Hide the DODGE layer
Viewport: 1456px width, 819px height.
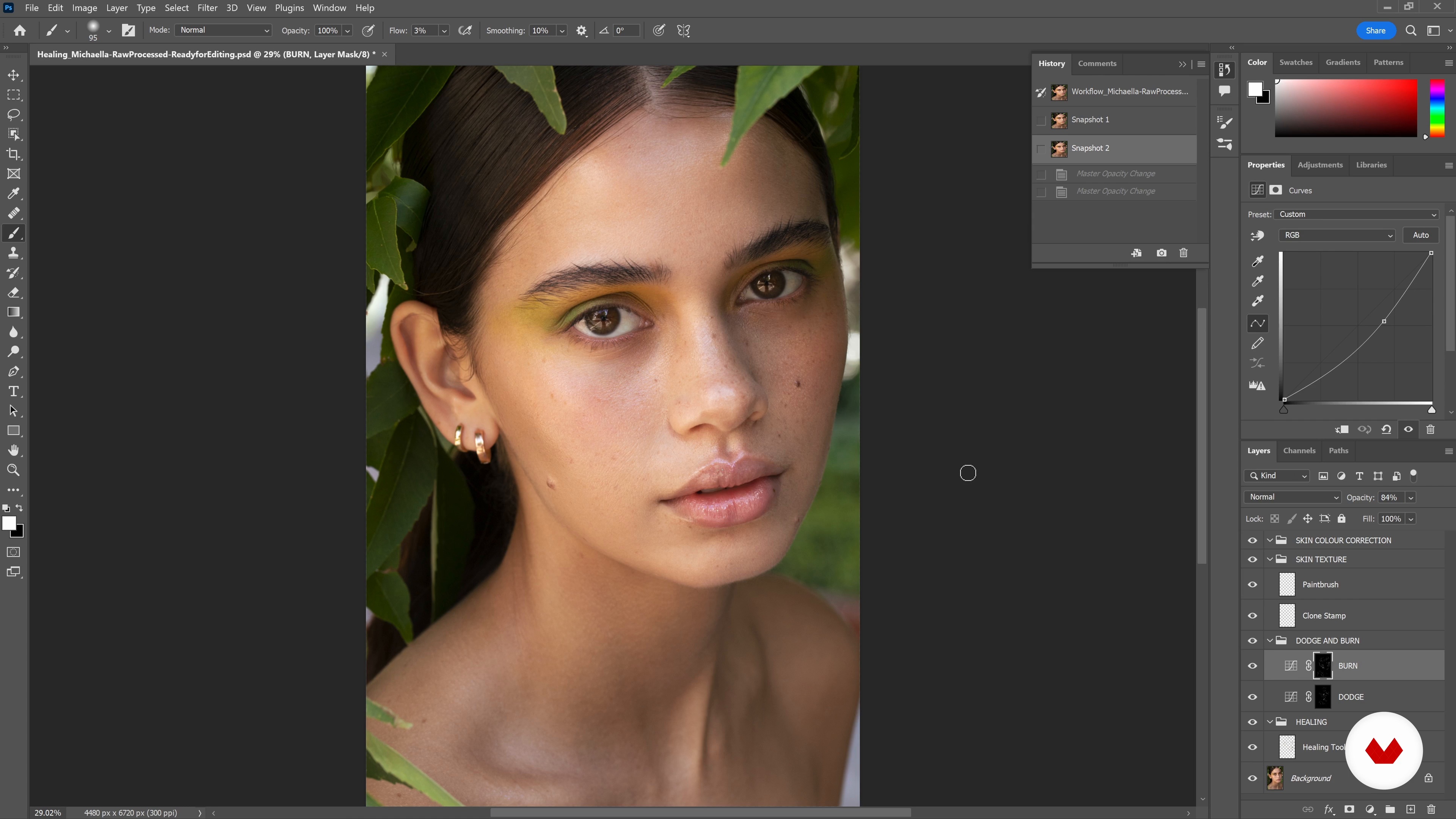coord(1252,697)
